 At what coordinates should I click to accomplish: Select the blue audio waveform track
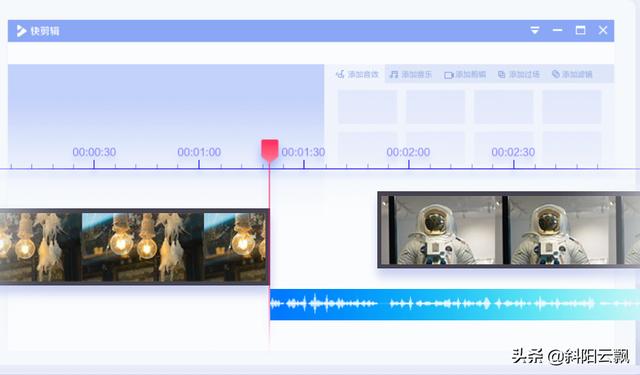[x=455, y=304]
